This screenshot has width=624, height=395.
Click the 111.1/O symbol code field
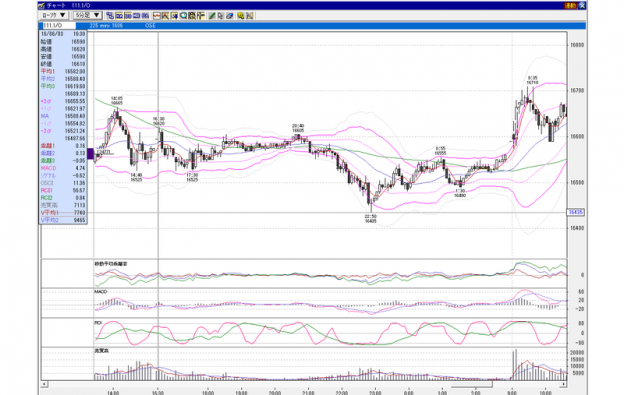58,25
